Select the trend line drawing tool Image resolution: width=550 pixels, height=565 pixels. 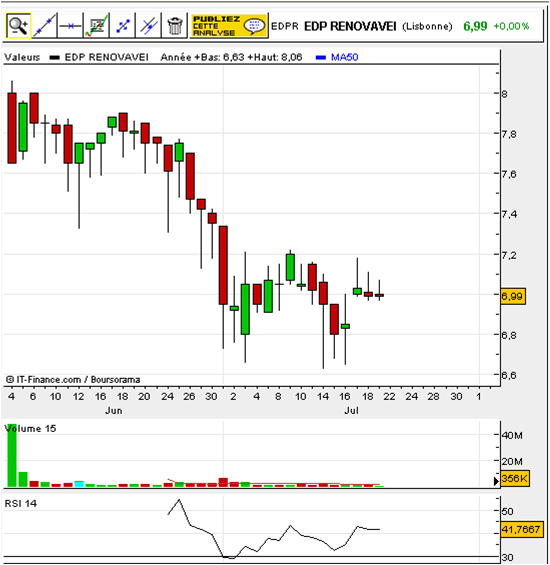pyautogui.click(x=44, y=26)
